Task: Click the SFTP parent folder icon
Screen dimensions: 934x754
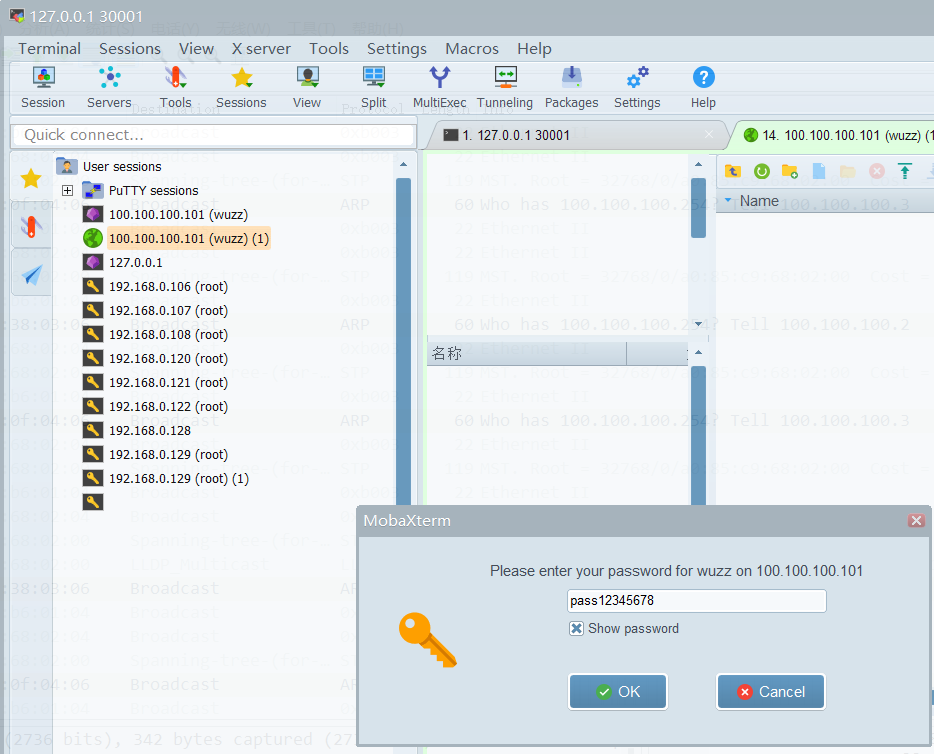Action: coord(733,172)
